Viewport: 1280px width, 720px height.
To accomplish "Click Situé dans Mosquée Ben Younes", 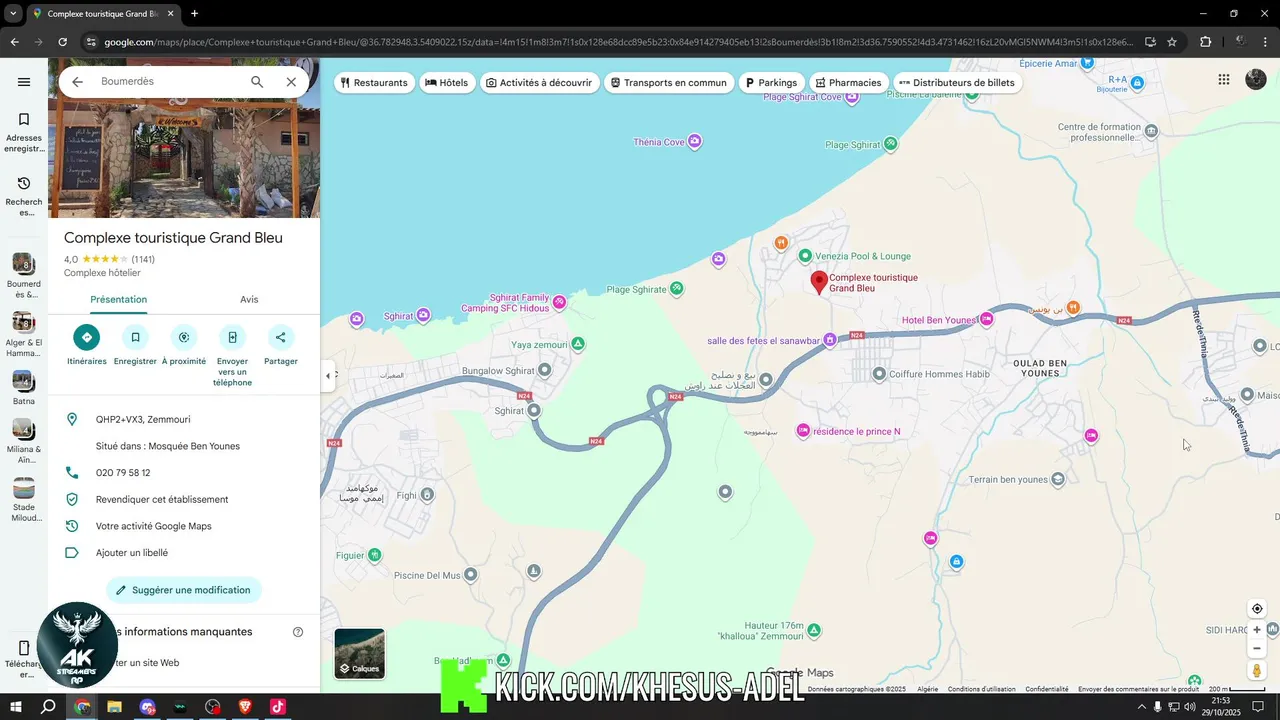I will (168, 446).
